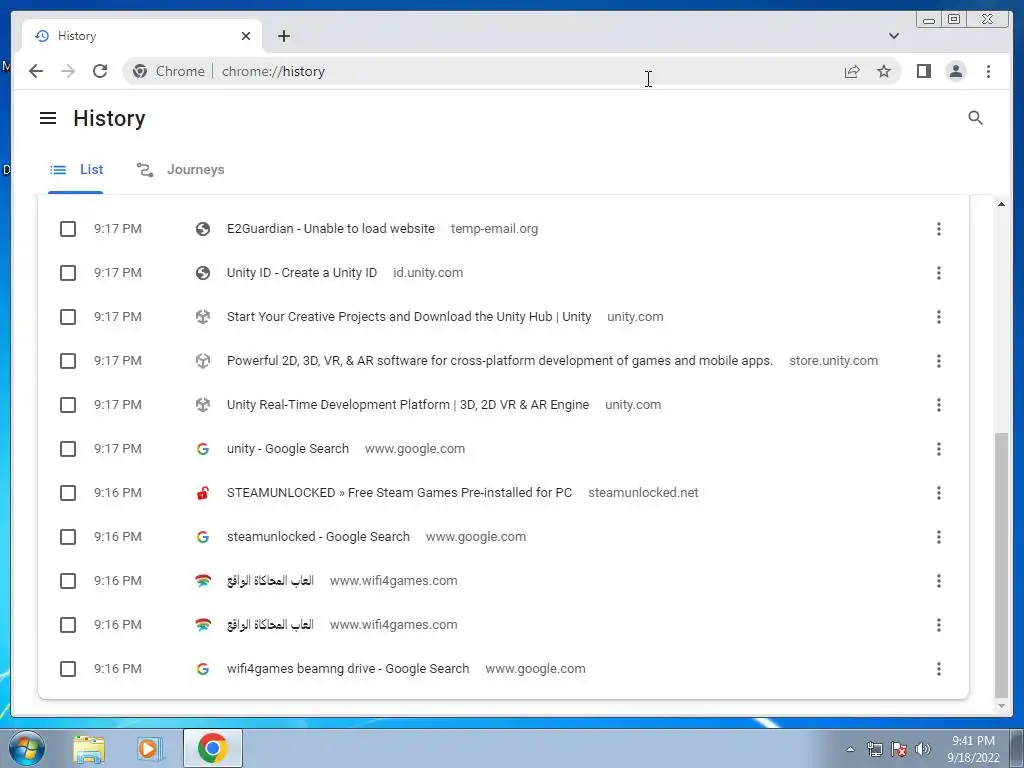The height and width of the screenshot is (768, 1024).
Task: Open Chrome's three-dot main menu
Action: [x=988, y=71]
